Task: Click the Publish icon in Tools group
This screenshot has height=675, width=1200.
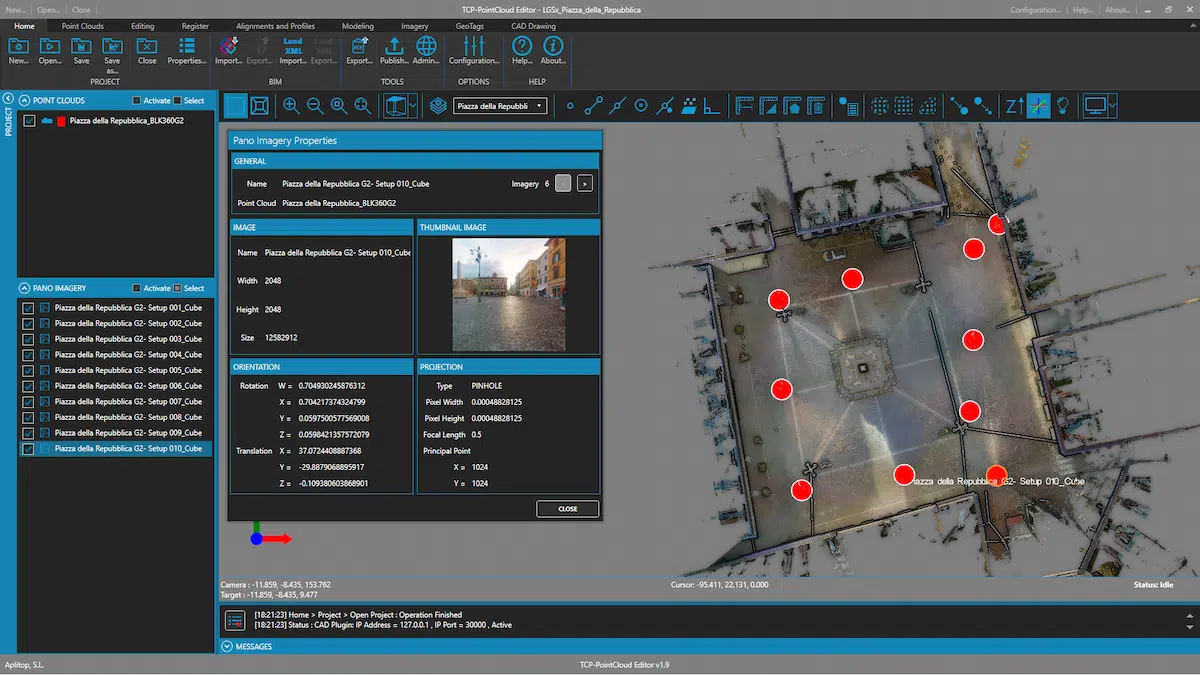Action: pos(394,48)
